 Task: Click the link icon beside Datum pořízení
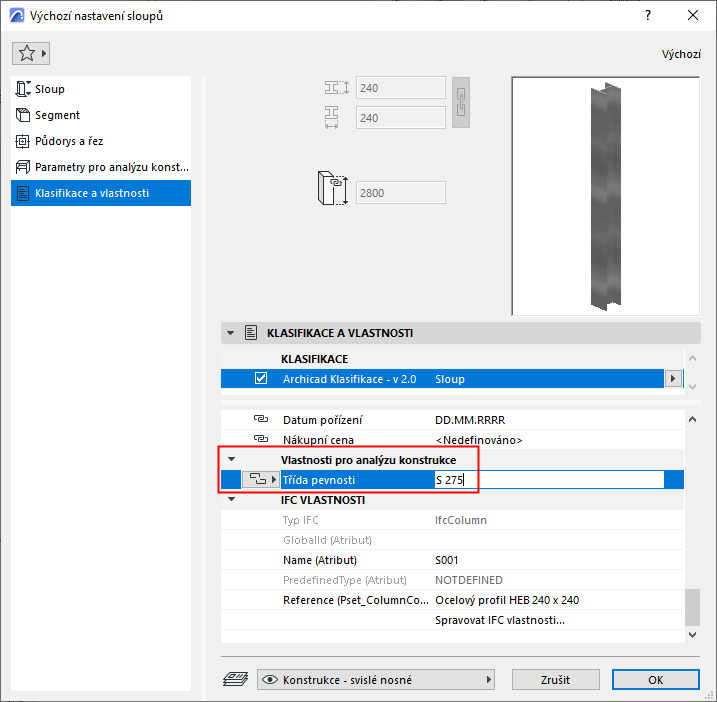click(261, 419)
